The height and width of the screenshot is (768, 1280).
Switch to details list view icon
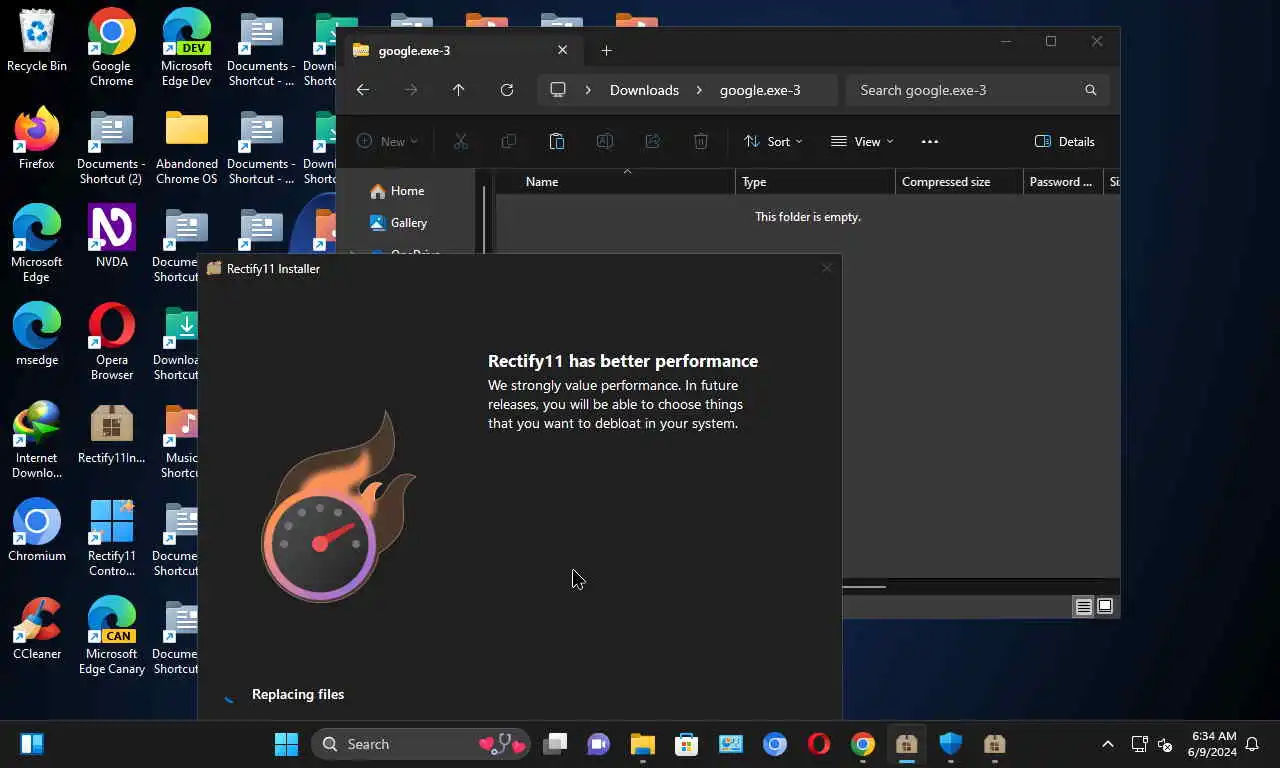click(x=1083, y=606)
